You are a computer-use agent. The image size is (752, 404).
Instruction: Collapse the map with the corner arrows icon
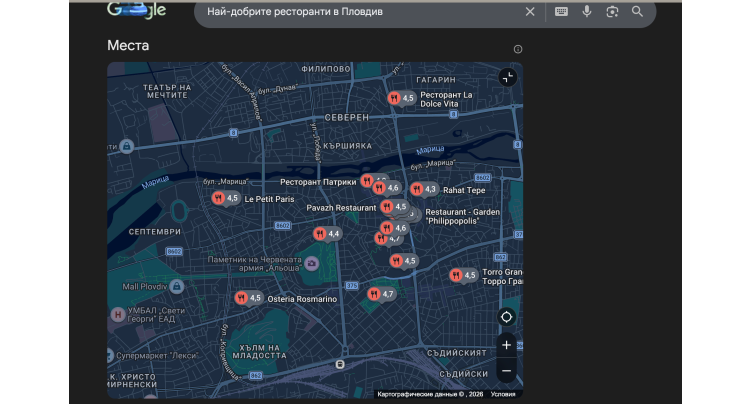tap(508, 77)
